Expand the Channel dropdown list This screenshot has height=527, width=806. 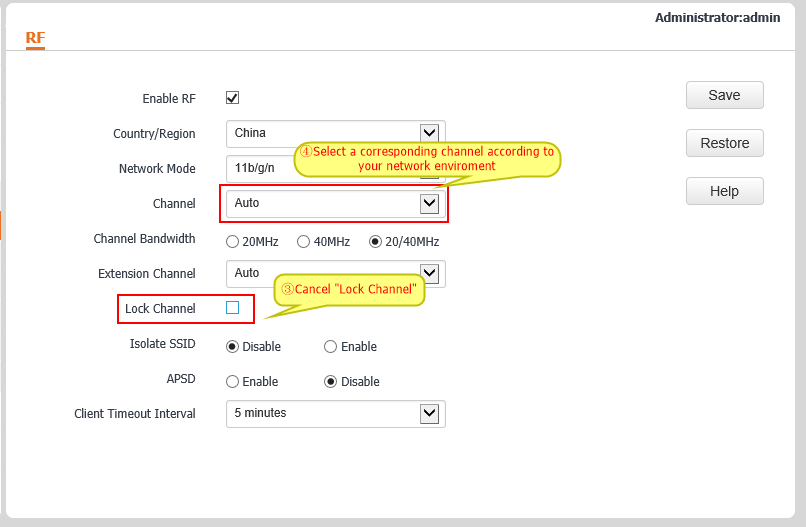pos(429,203)
